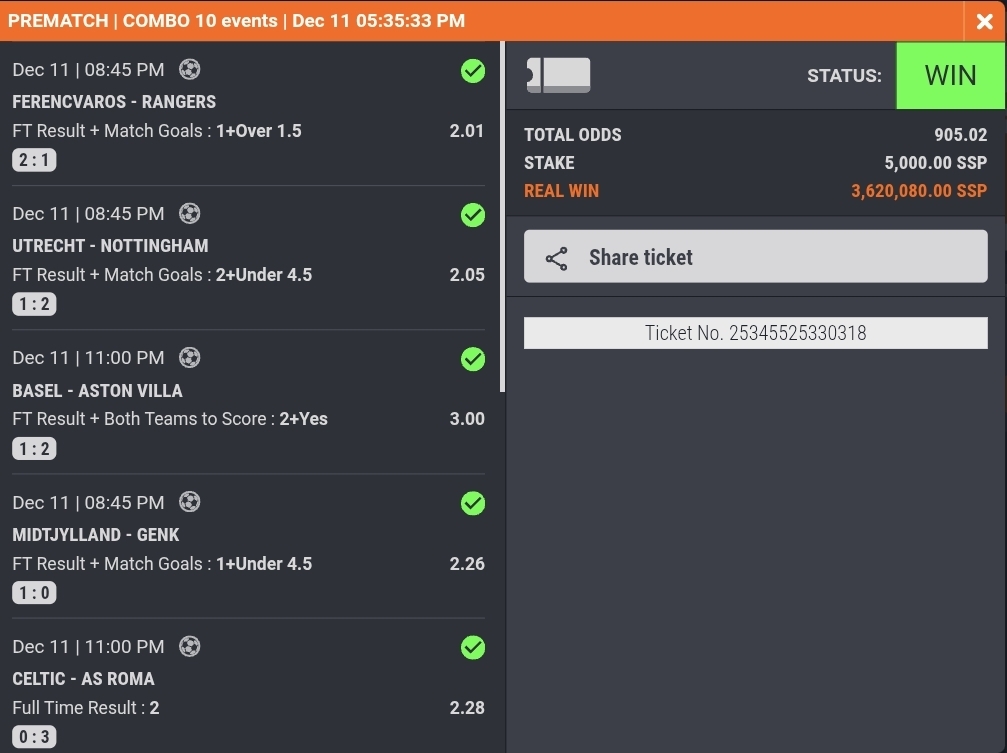The image size is (1007, 753).
Task: Click green check mark for Utrecht - Nottingham
Action: pyautogui.click(x=473, y=215)
